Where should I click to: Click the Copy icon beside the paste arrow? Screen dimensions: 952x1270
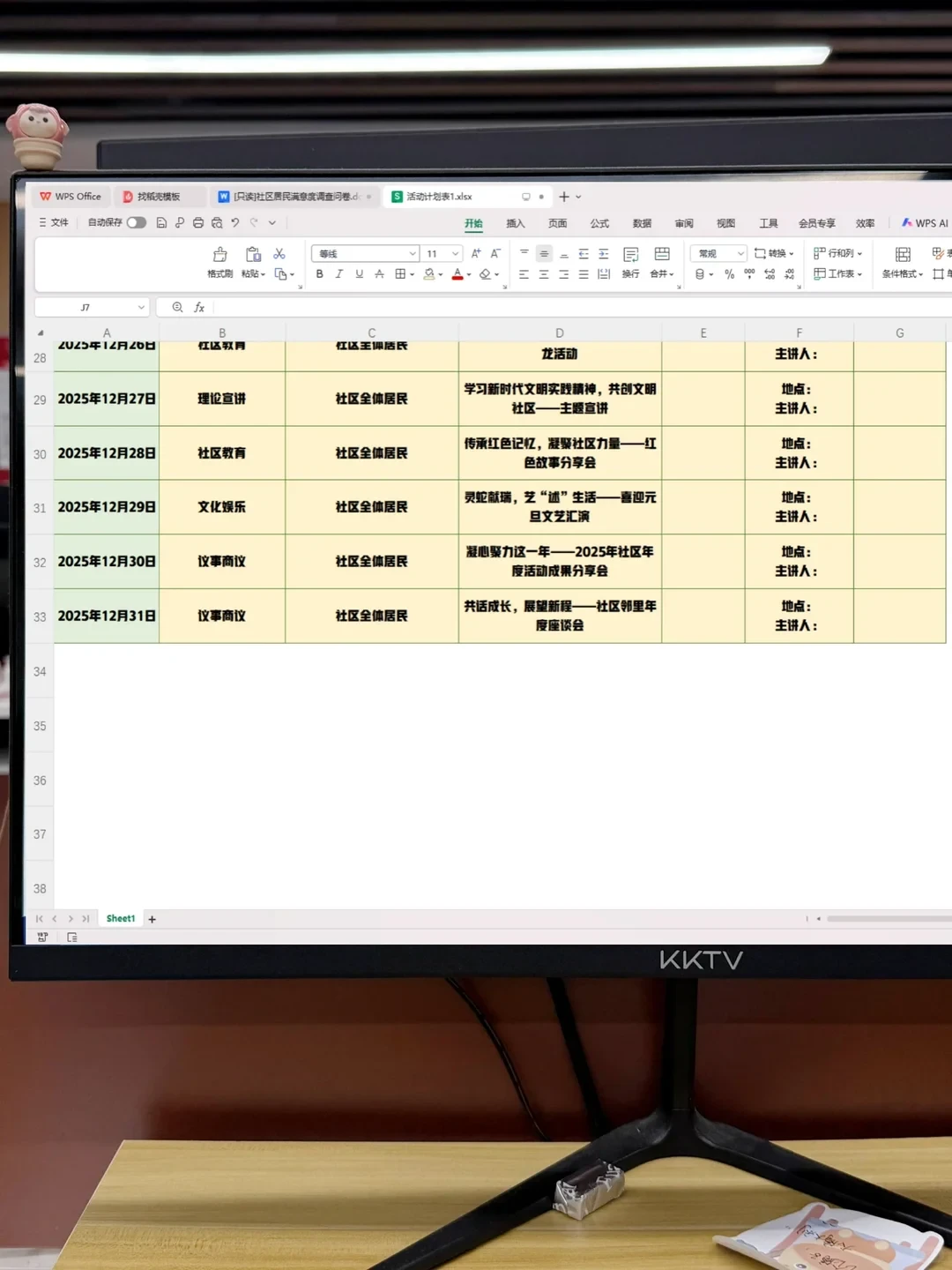[280, 274]
